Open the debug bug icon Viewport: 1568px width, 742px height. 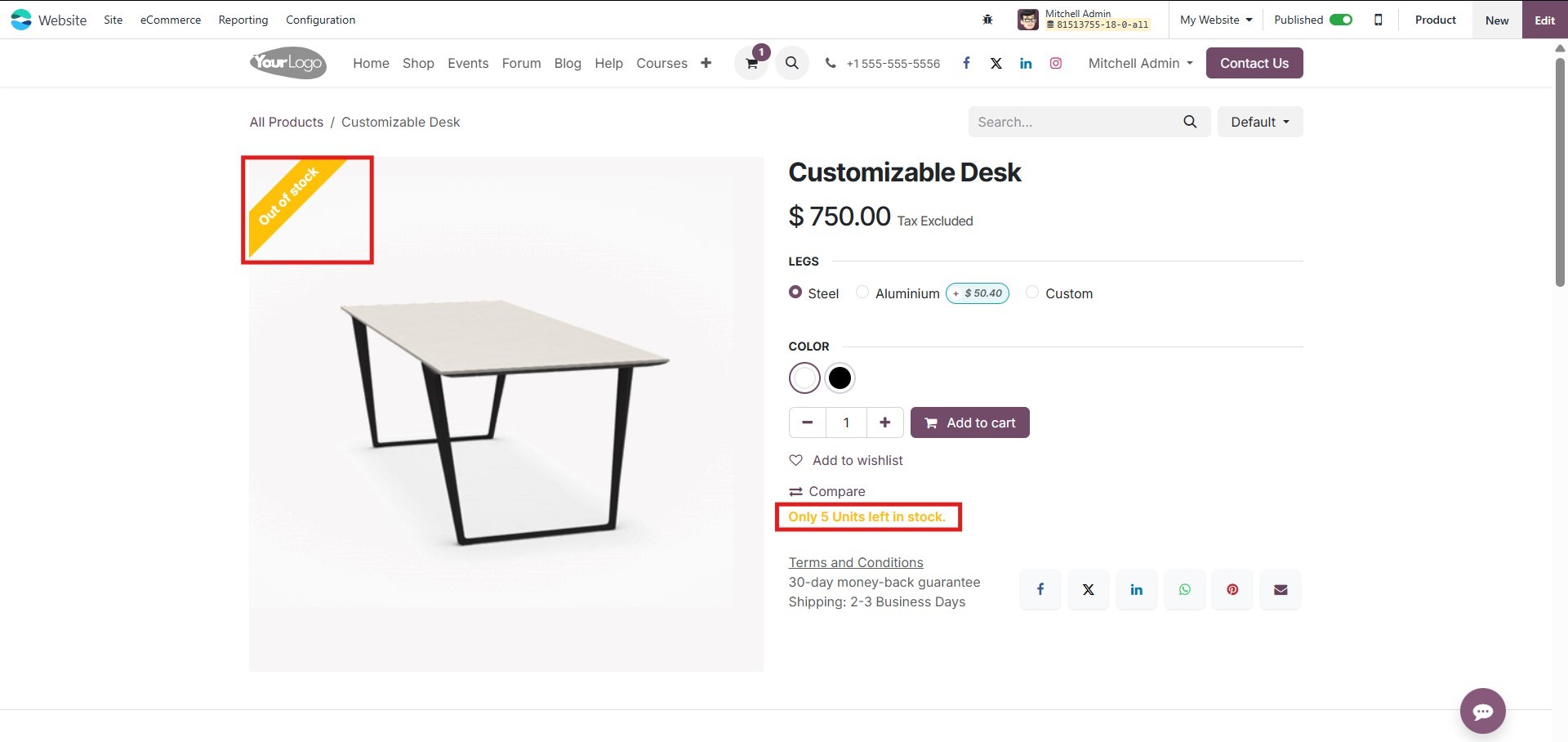987,20
